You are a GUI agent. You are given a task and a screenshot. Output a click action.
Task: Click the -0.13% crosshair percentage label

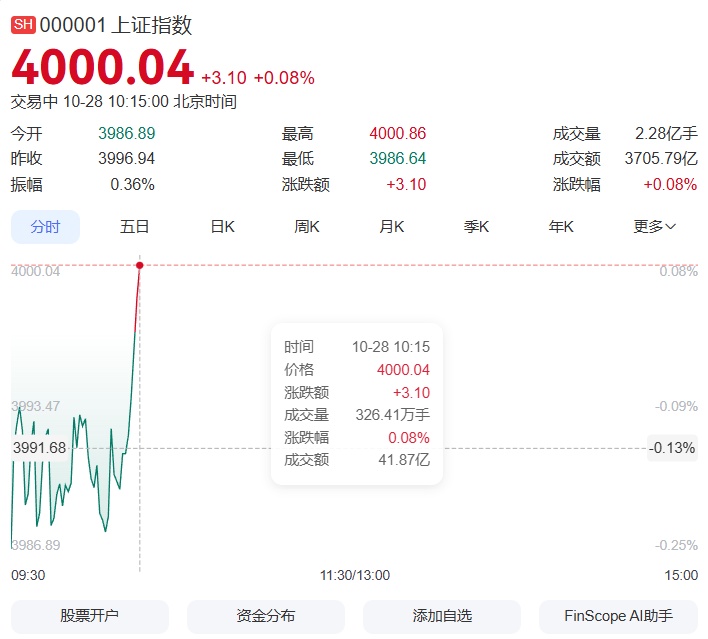[672, 448]
